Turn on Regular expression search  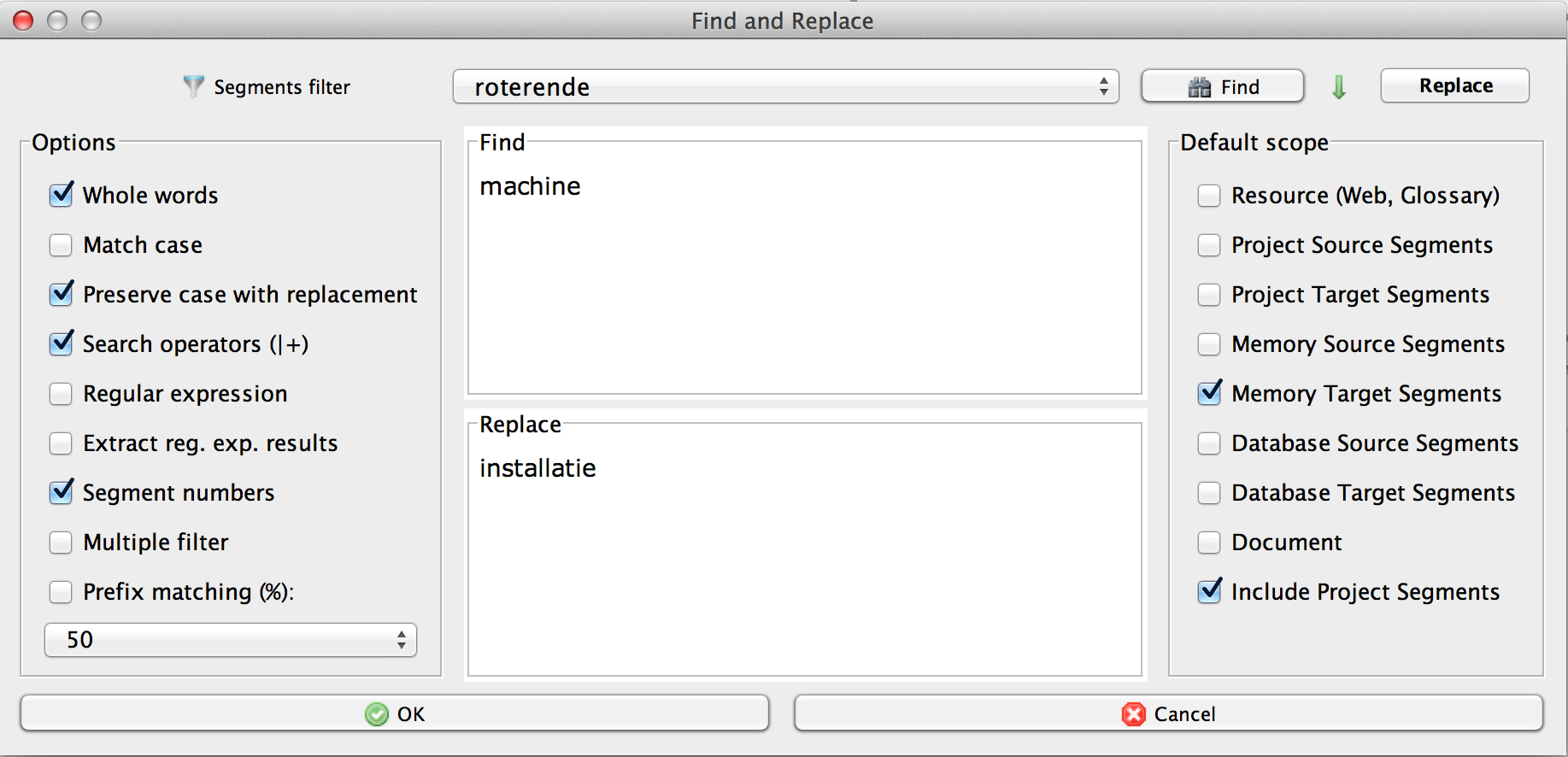pos(62,394)
